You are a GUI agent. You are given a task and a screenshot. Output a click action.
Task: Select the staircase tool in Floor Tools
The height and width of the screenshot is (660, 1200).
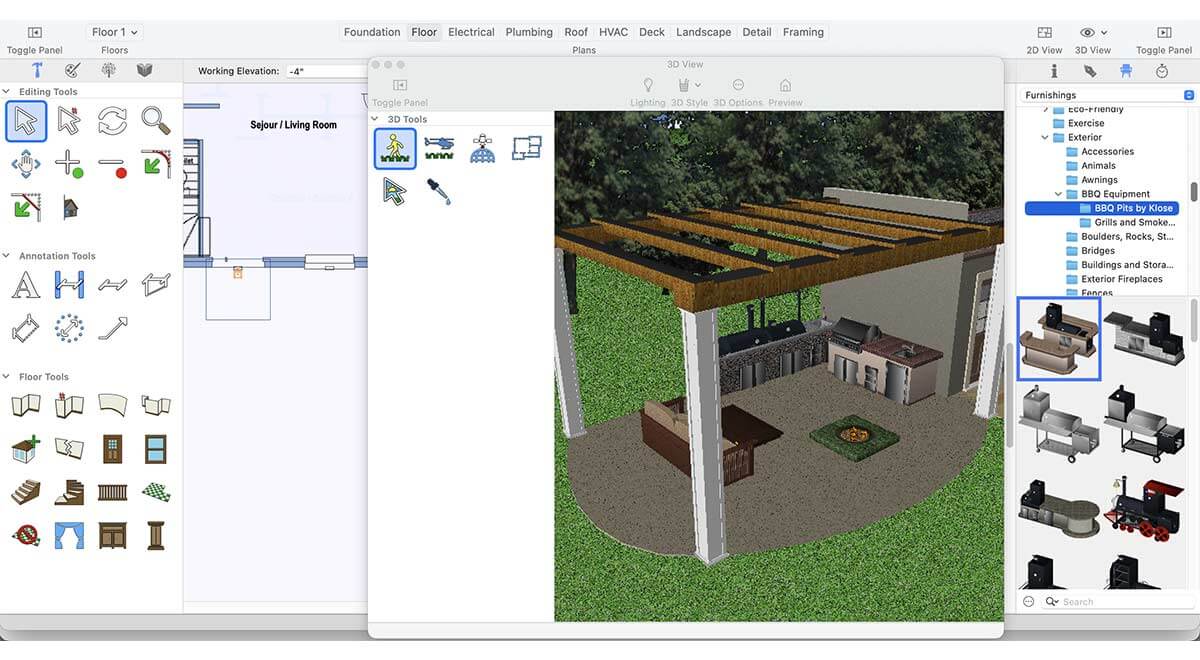pos(25,491)
